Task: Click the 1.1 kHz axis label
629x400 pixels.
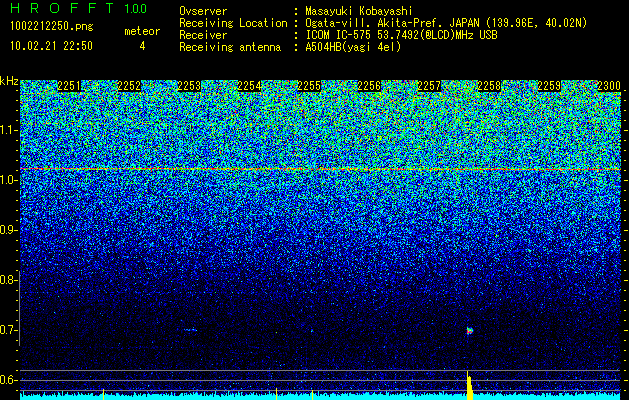Action: 7,130
